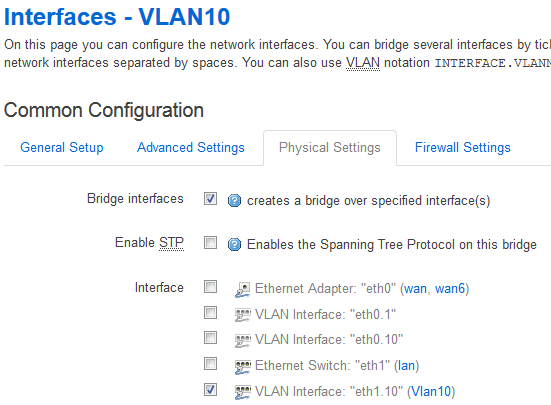Enable the STP checkbox
The width and height of the screenshot is (551, 405).
pos(210,242)
